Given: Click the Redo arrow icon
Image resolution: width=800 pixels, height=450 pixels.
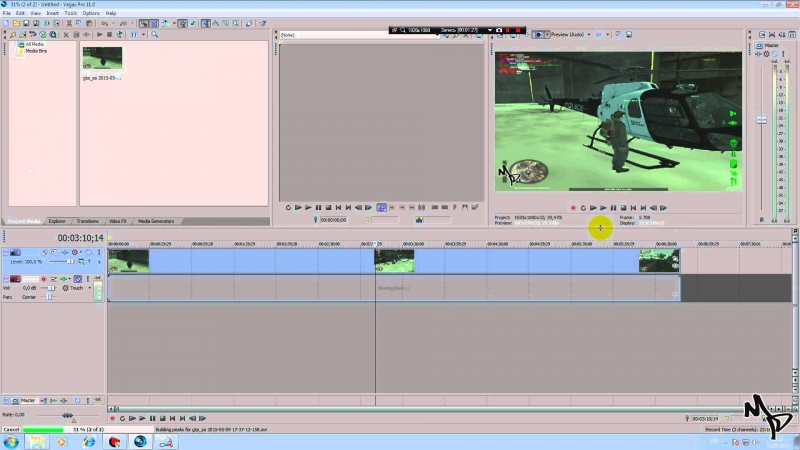Looking at the screenshot, I should click(x=123, y=23).
